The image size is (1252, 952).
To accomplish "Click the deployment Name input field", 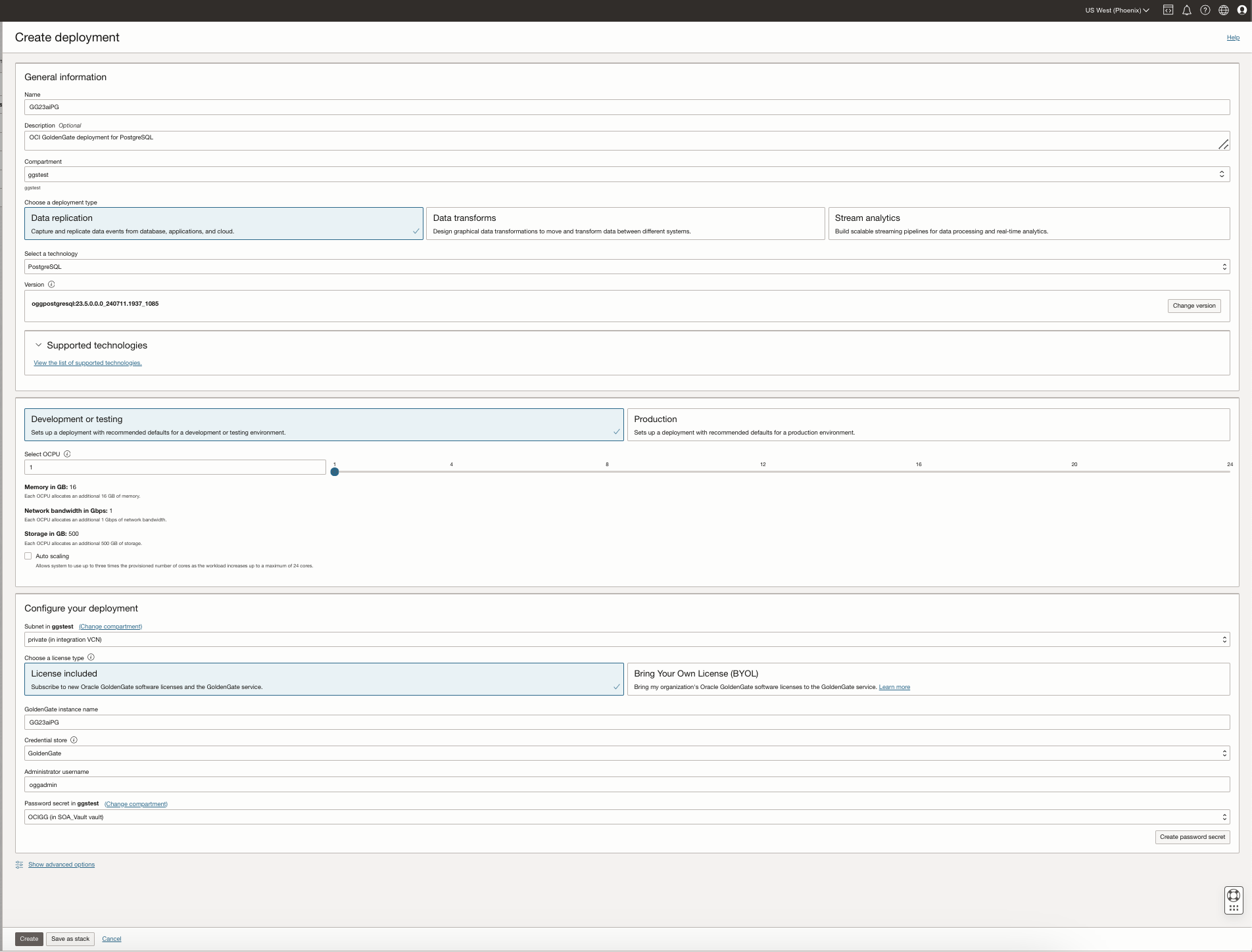I will (x=627, y=107).
